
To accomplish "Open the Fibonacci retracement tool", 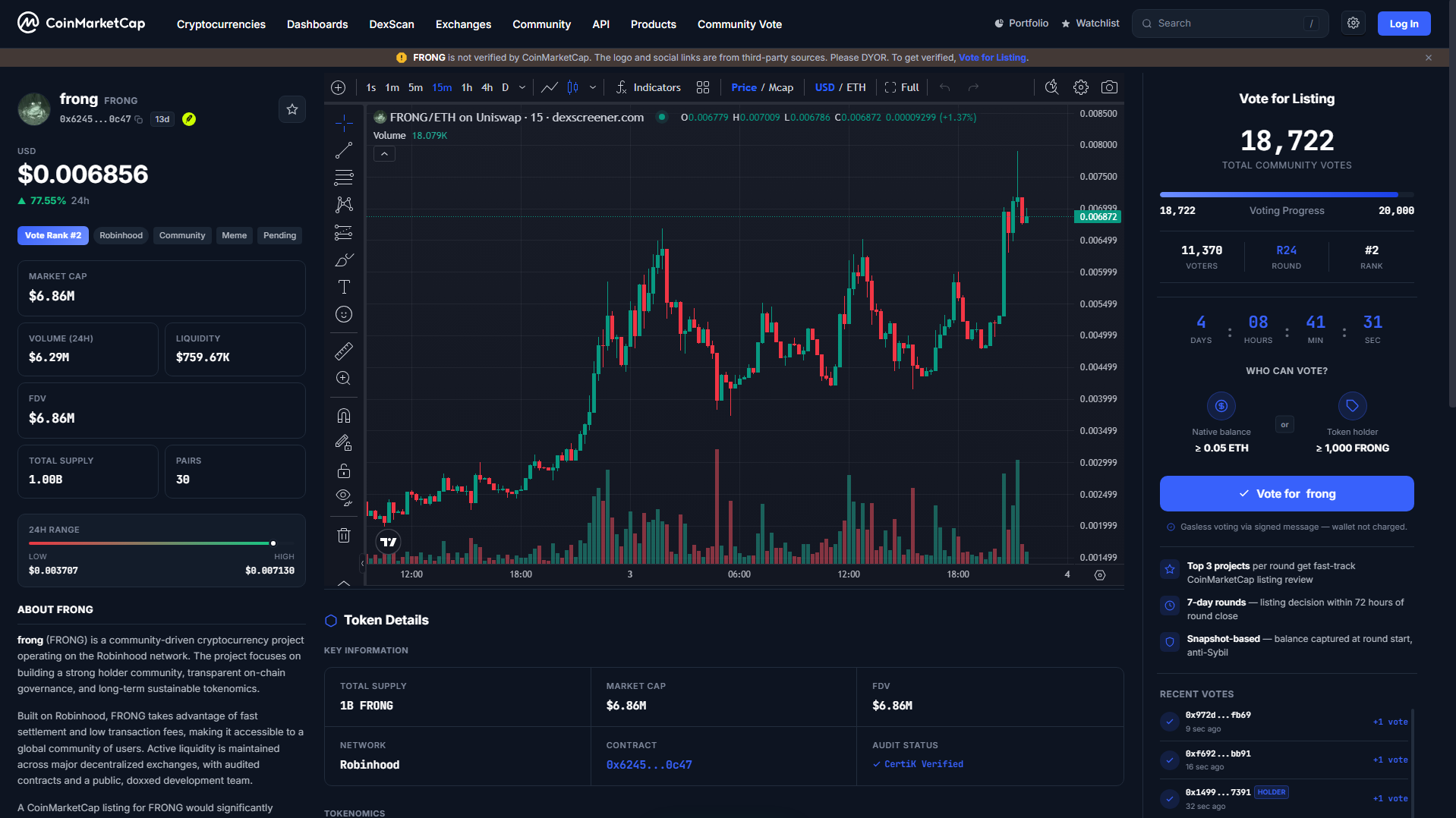I will pos(344,178).
